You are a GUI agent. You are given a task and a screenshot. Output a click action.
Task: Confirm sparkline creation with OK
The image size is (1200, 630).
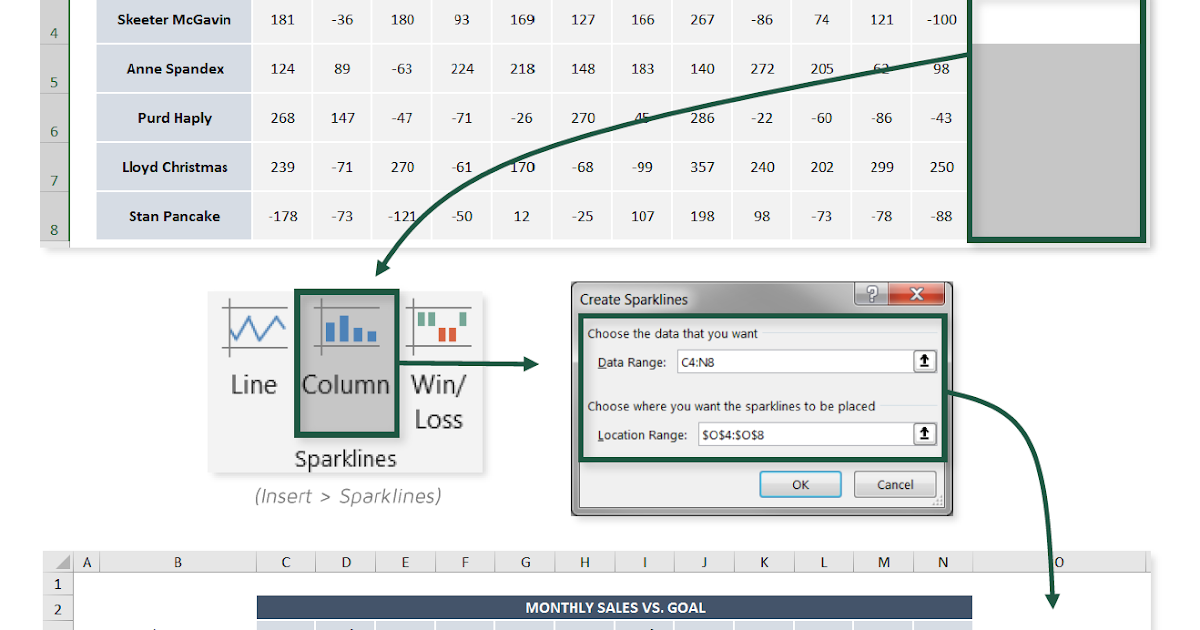[x=800, y=484]
